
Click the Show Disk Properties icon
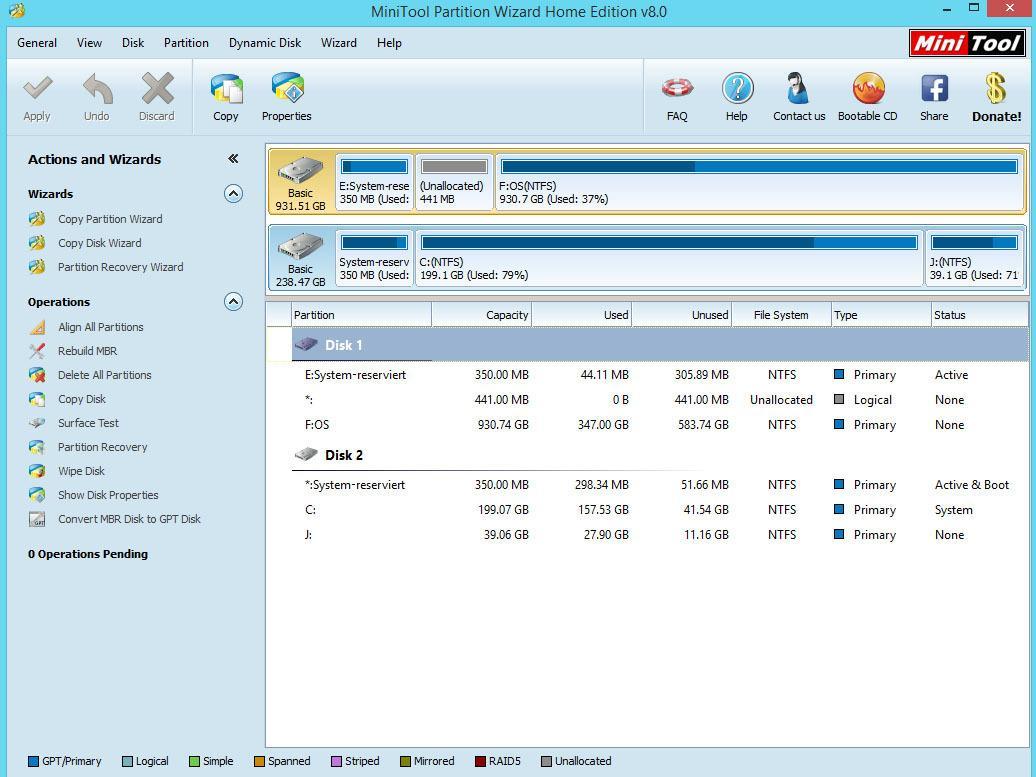tap(37, 495)
